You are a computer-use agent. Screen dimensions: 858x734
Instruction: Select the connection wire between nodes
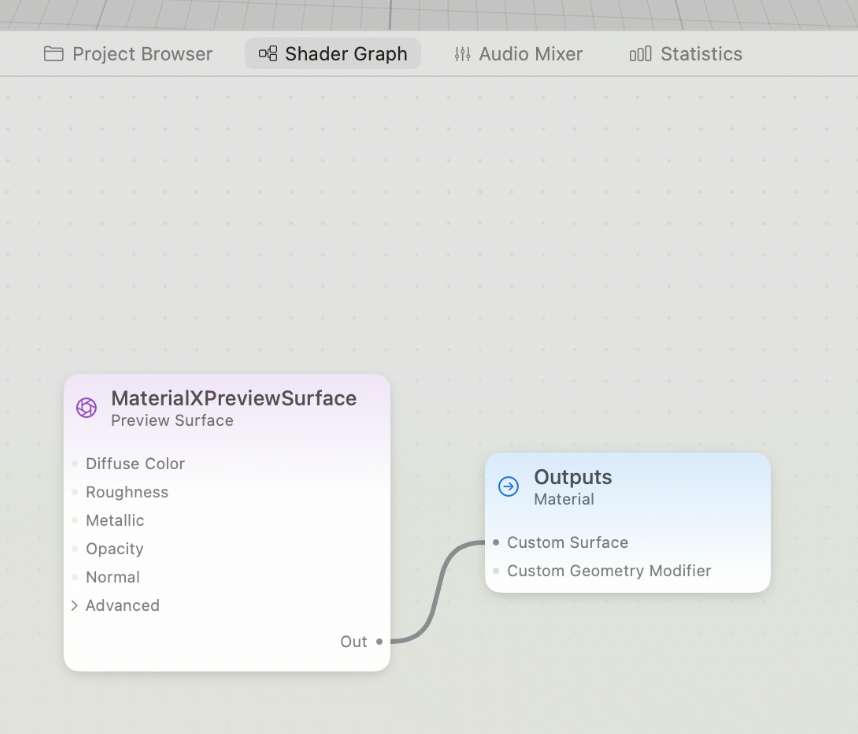(438, 591)
